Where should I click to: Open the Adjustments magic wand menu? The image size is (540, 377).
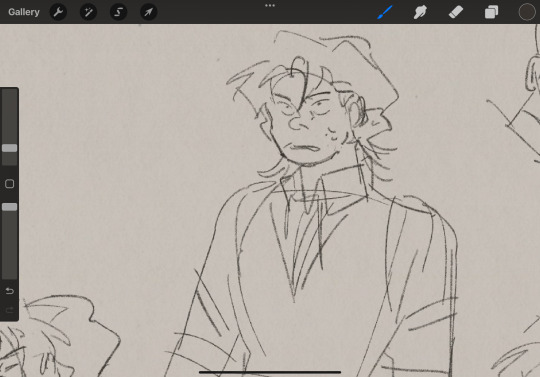point(89,12)
